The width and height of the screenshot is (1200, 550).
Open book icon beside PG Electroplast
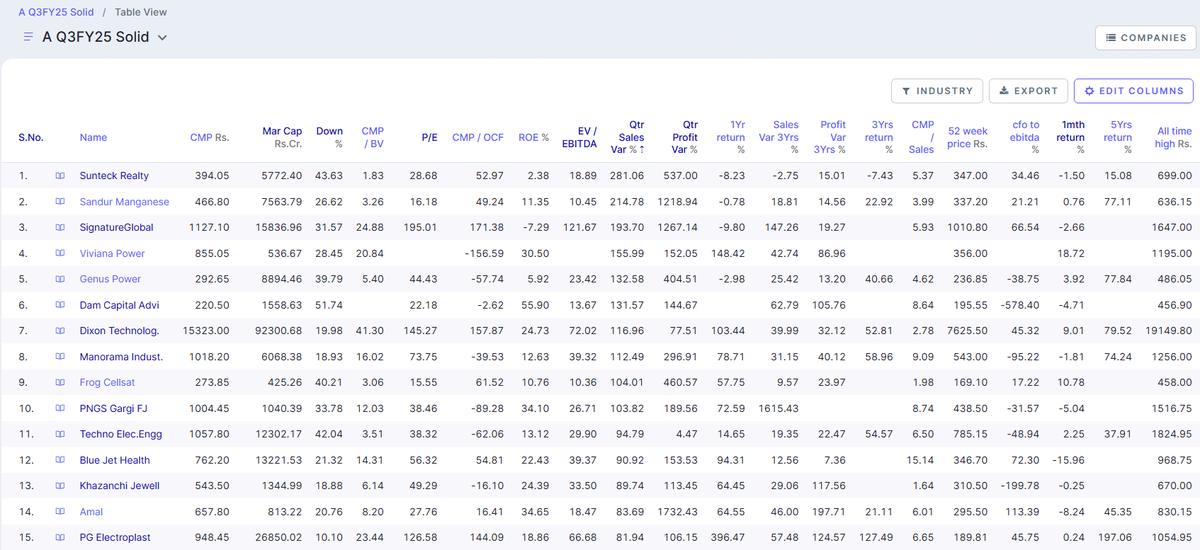point(60,538)
